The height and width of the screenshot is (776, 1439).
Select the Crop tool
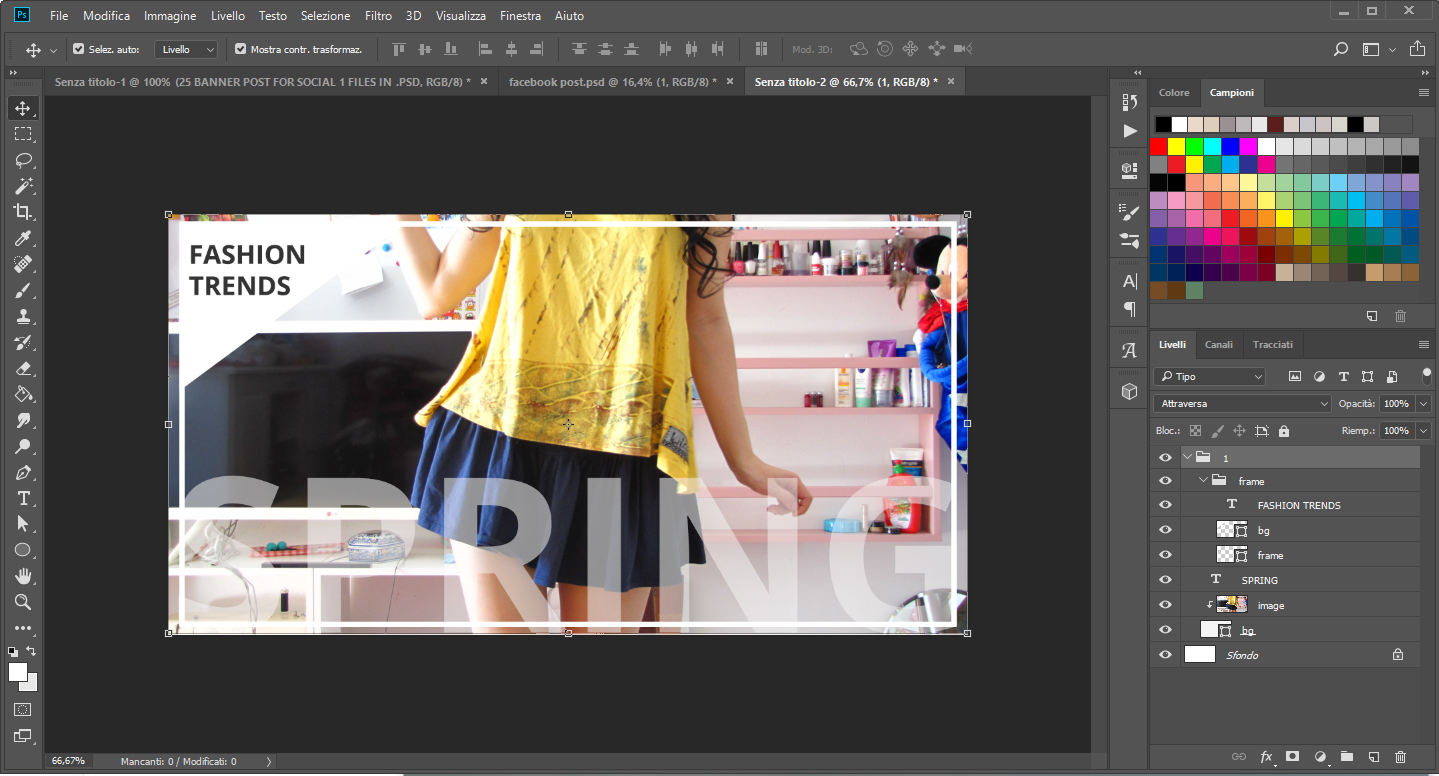(x=22, y=212)
